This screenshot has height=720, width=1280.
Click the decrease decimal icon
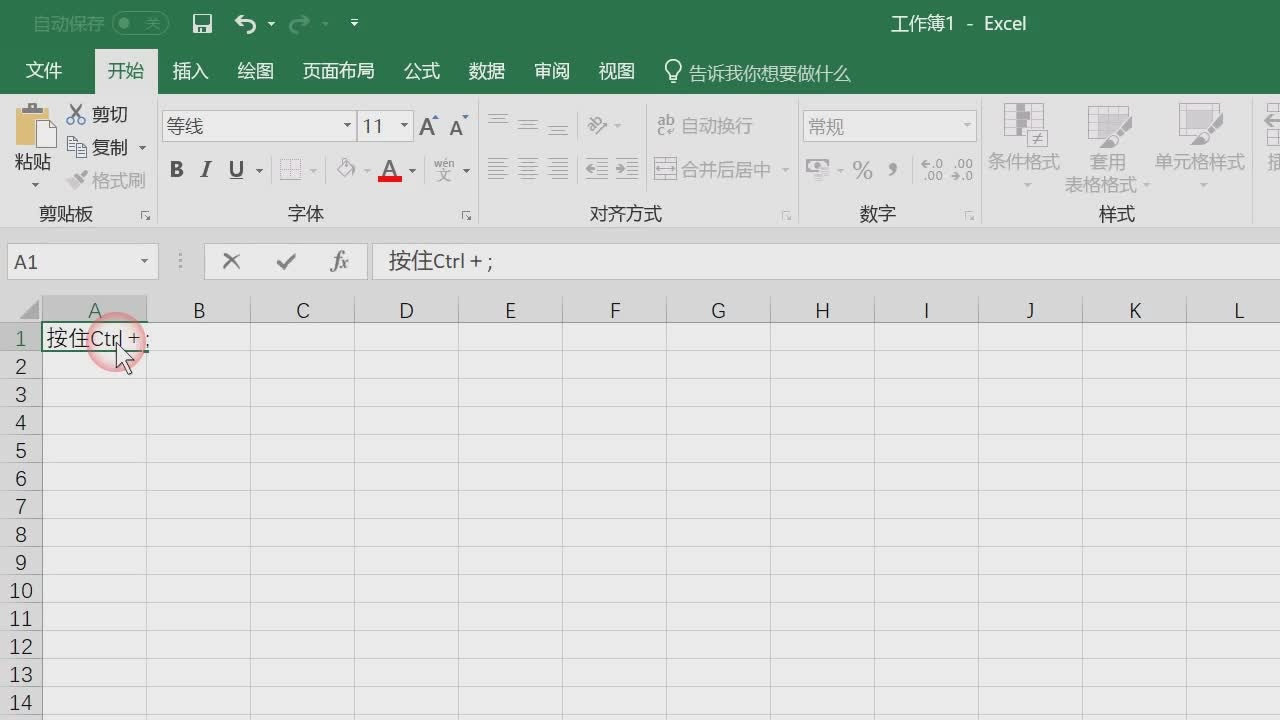(963, 169)
